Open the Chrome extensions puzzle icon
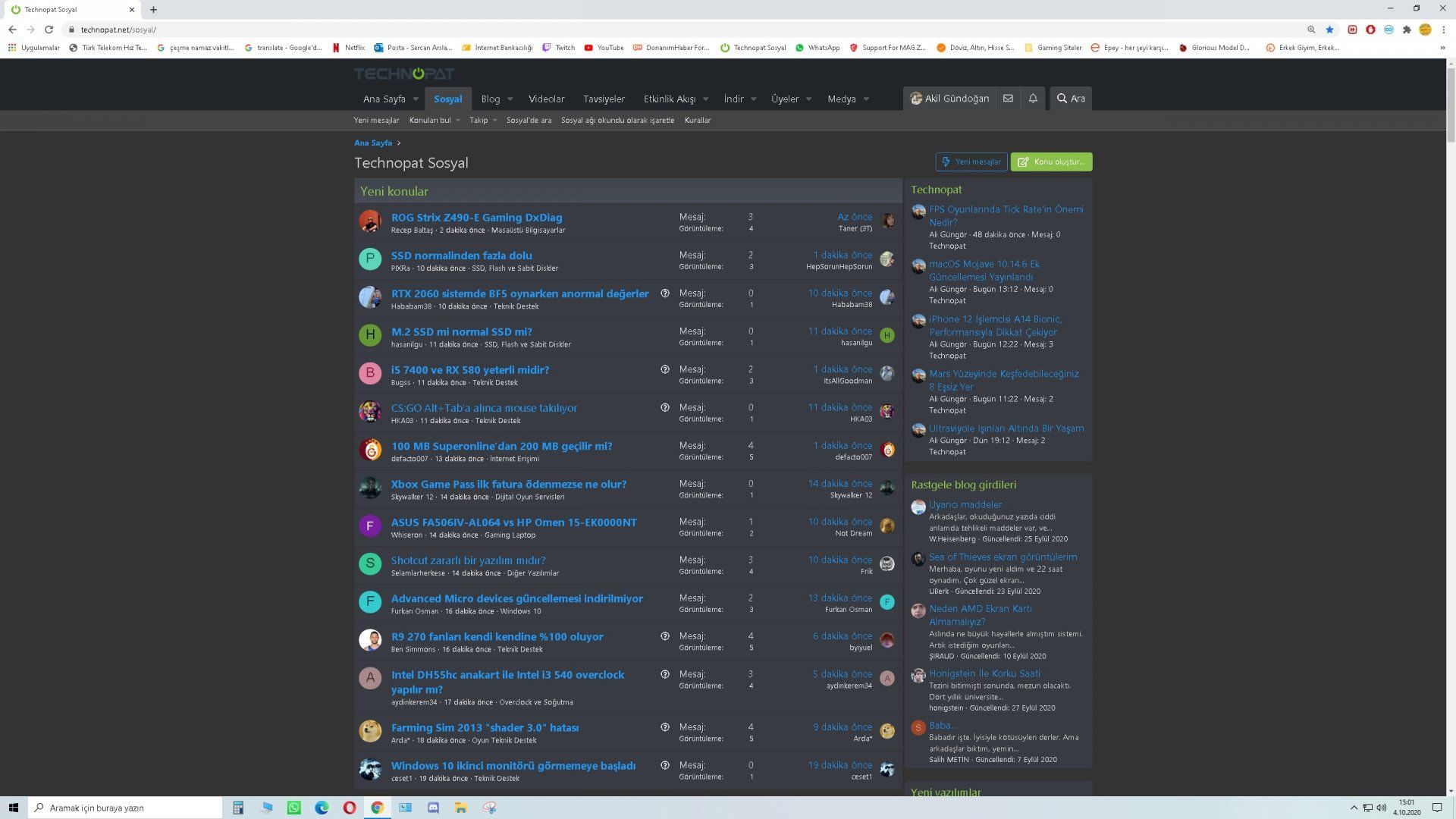 pos(1407,30)
